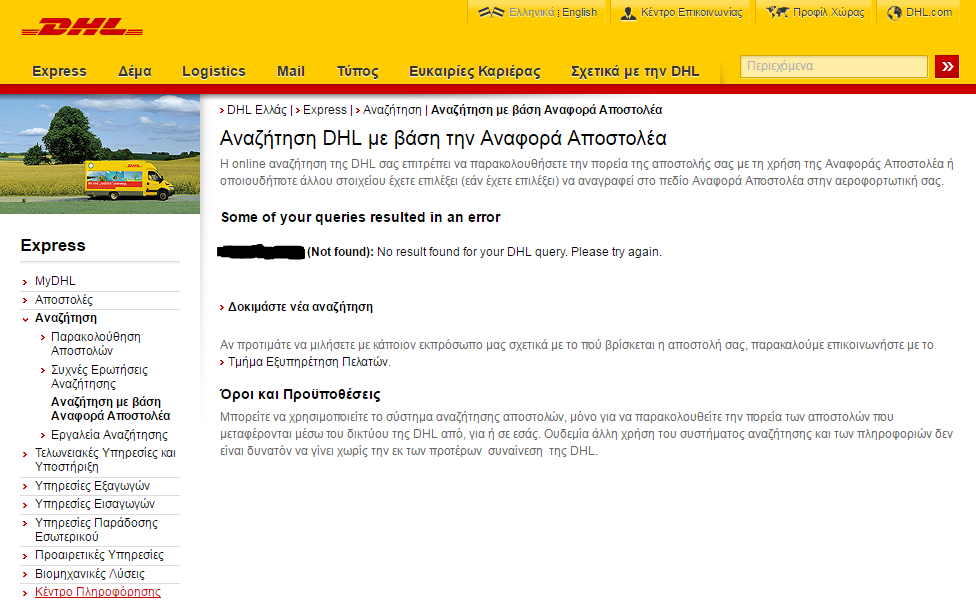Click the Express sidebar heading
The width and height of the screenshot is (976, 602).
(x=53, y=245)
